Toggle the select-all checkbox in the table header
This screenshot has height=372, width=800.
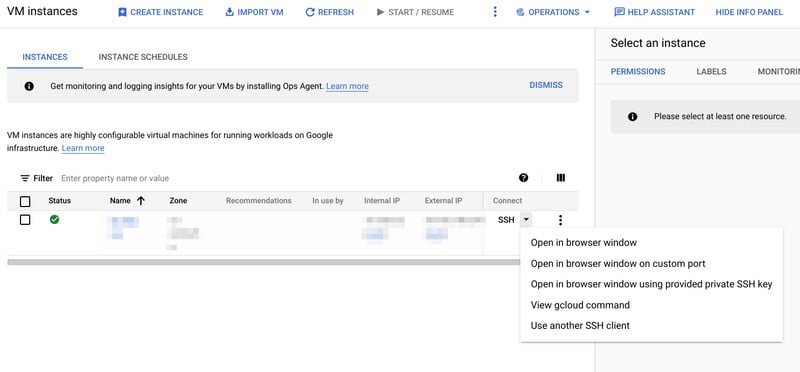[x=25, y=202]
